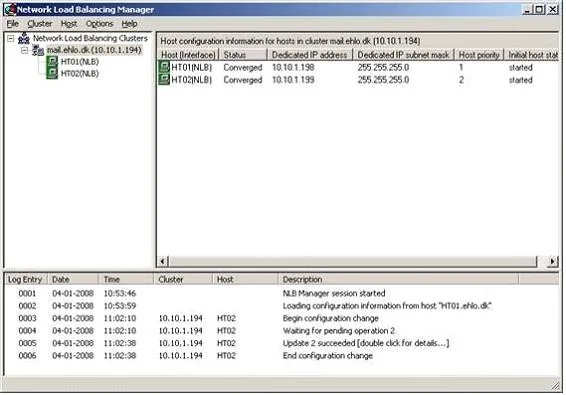
Task: Open the Options menu
Action: 99,24
